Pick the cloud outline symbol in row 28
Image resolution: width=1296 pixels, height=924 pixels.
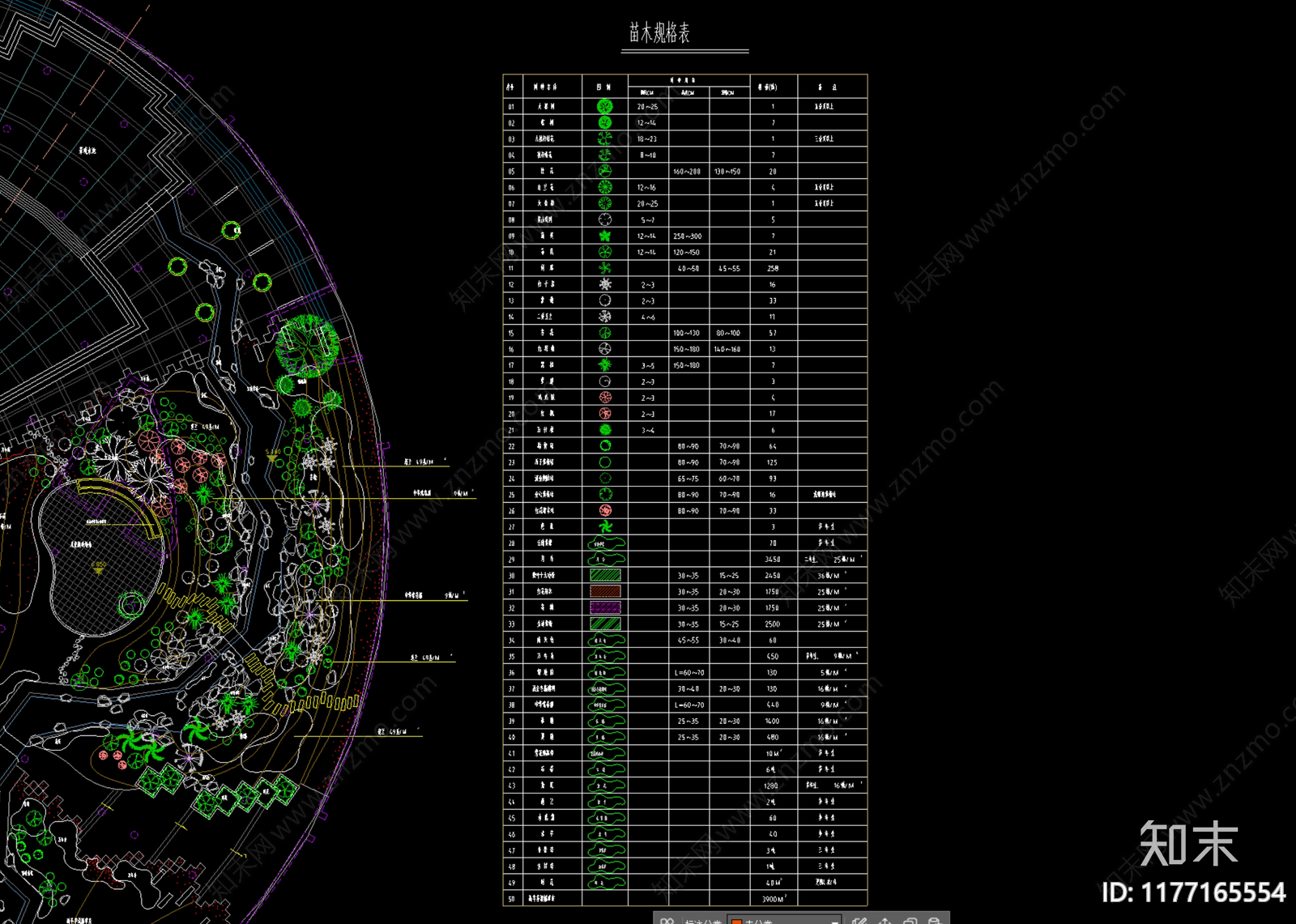pos(606,543)
